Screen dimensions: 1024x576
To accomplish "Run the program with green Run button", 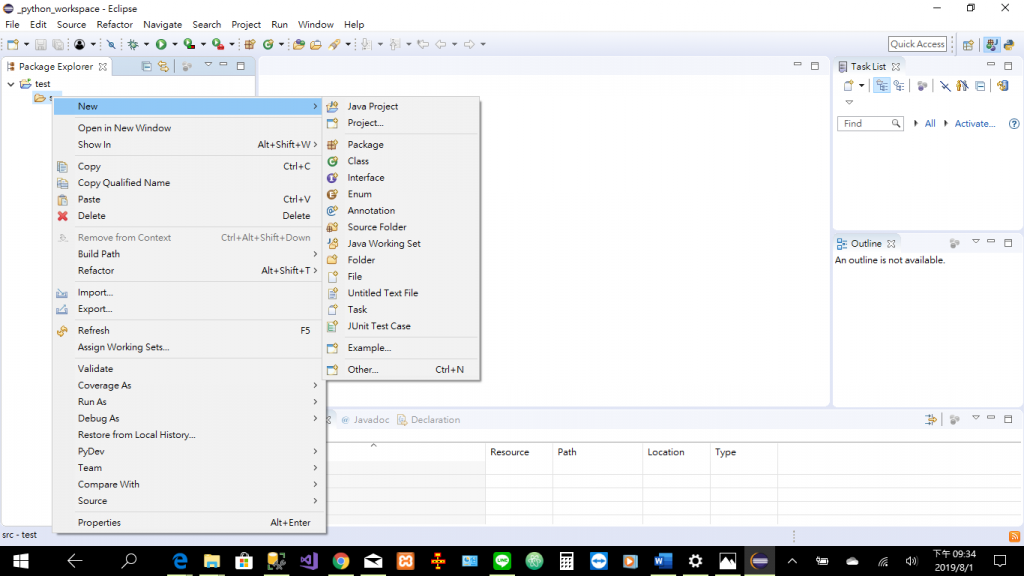I will click(161, 44).
